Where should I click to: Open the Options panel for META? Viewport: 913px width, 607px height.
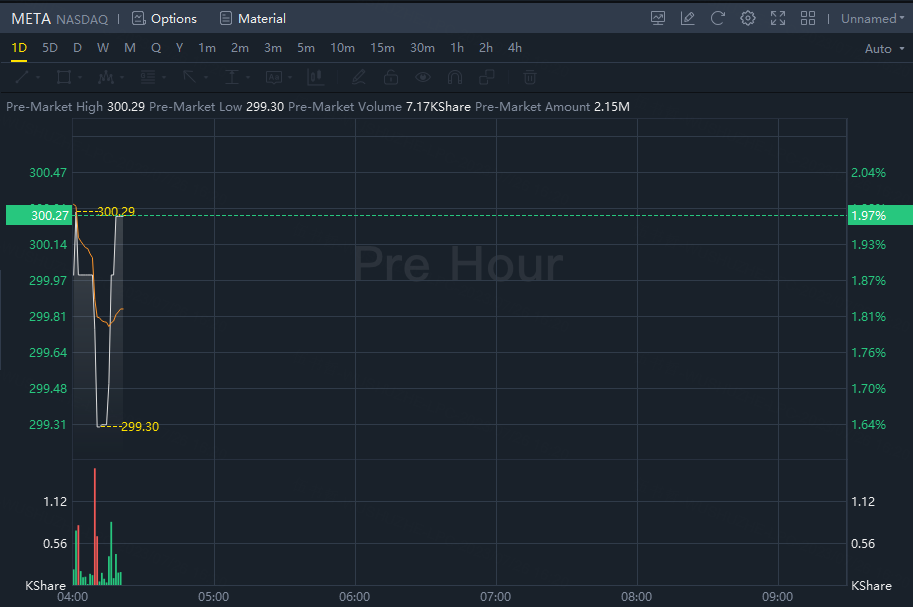point(164,19)
